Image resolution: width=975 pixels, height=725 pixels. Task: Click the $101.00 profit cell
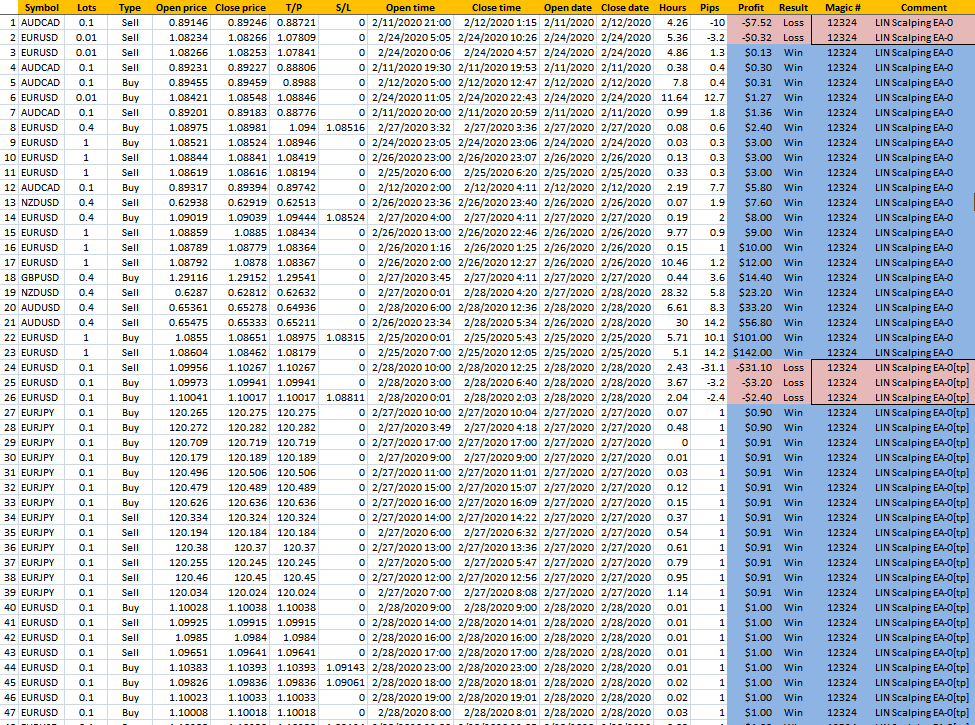click(751, 338)
